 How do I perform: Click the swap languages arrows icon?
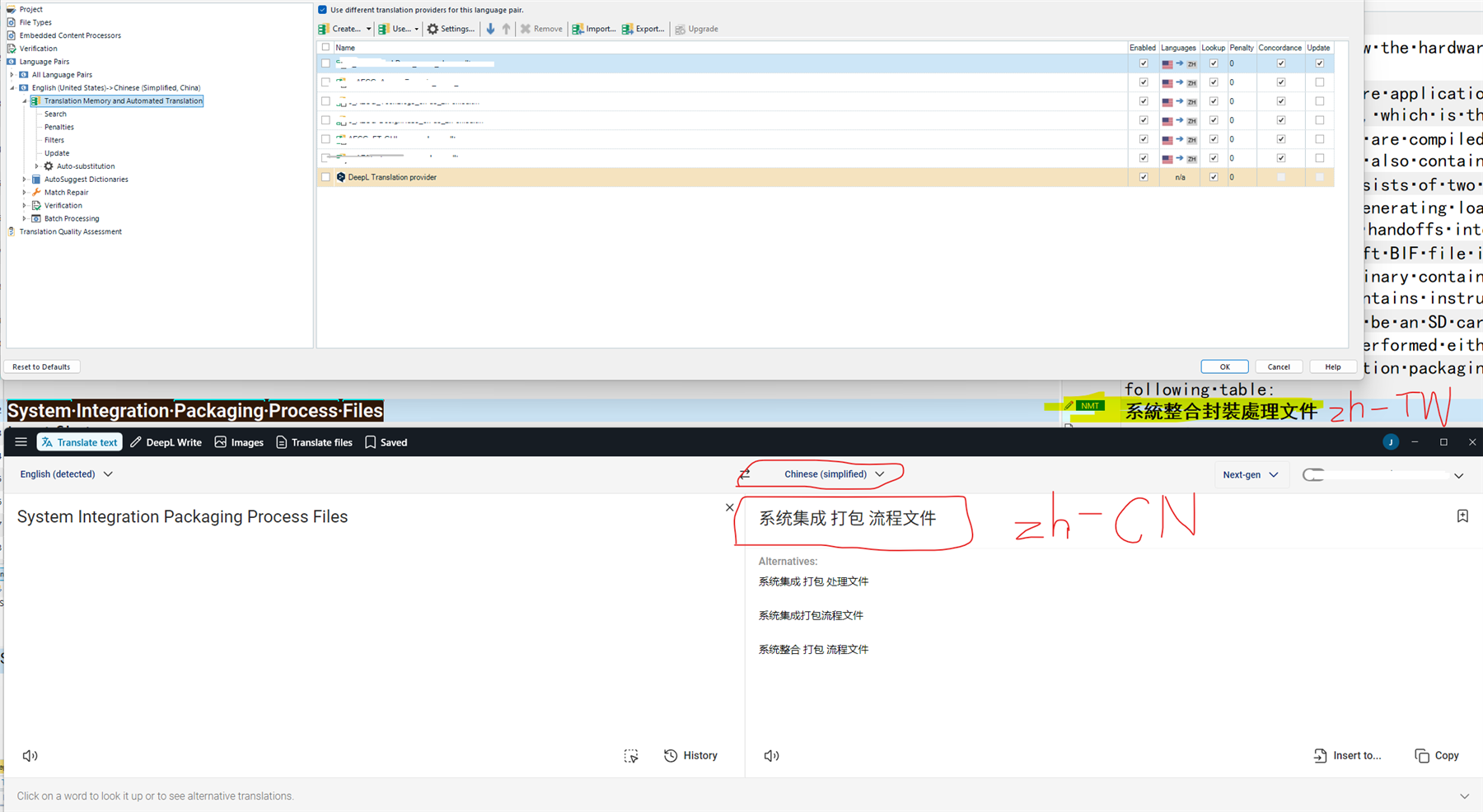tap(745, 474)
